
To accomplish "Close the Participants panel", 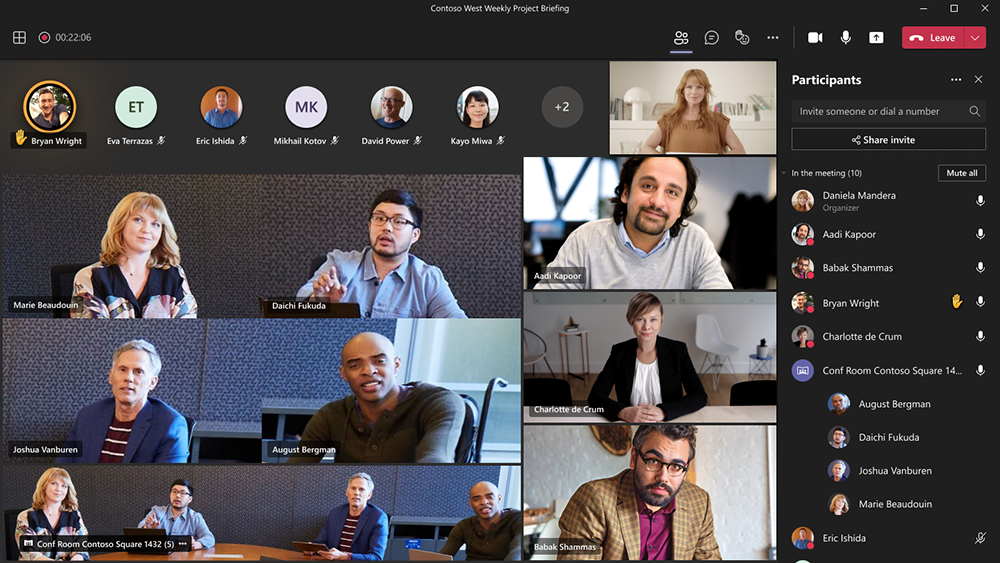I will (x=978, y=79).
